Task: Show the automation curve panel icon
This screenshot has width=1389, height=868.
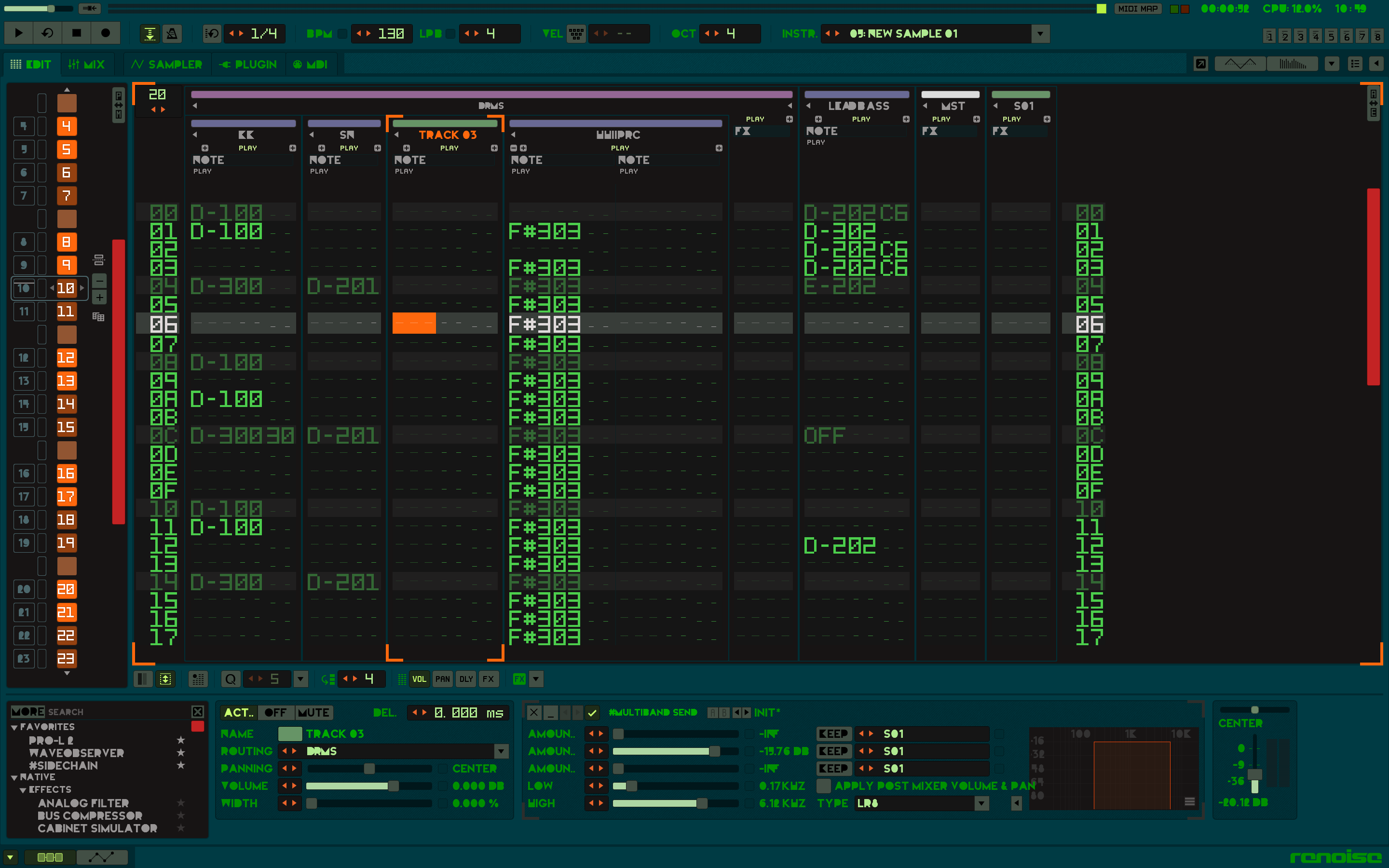Action: (102, 857)
